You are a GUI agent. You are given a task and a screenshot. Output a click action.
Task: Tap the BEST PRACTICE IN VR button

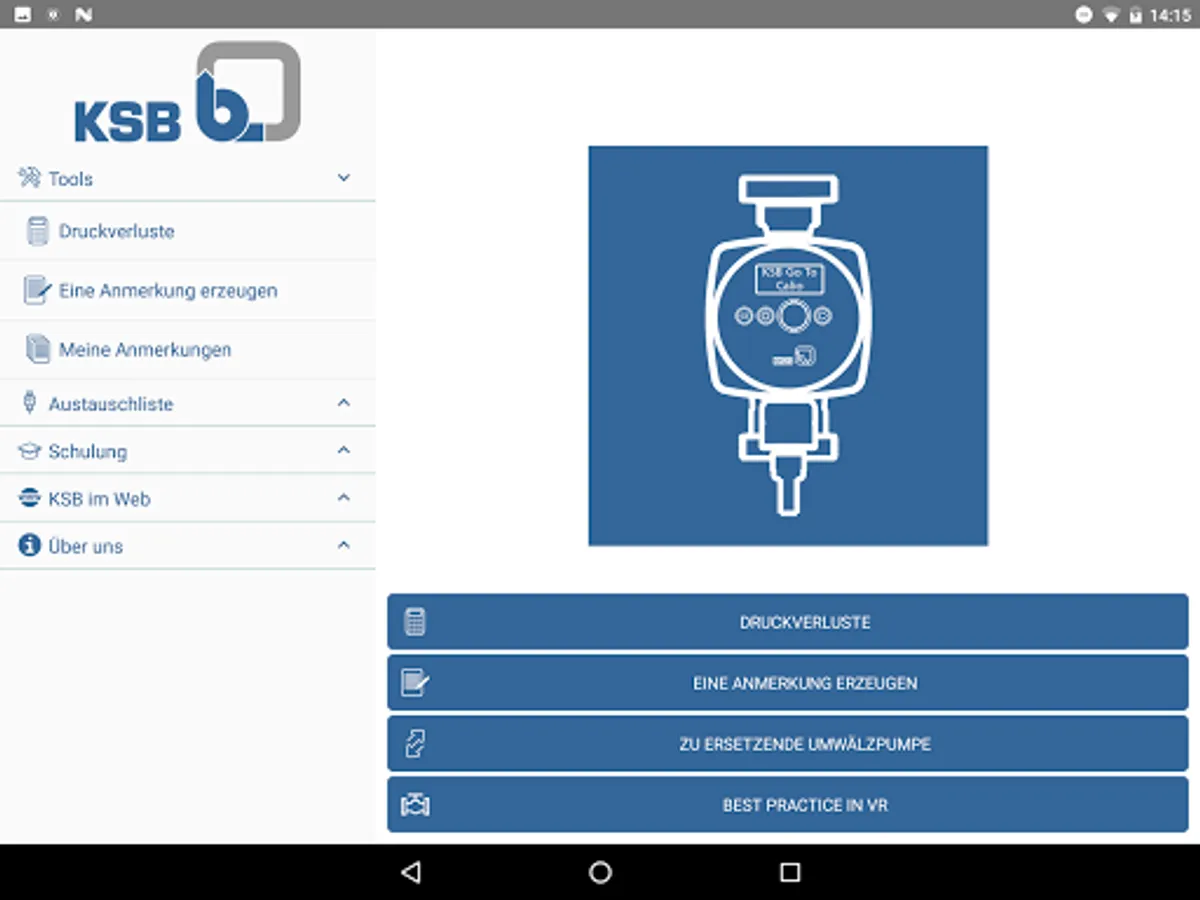788,805
